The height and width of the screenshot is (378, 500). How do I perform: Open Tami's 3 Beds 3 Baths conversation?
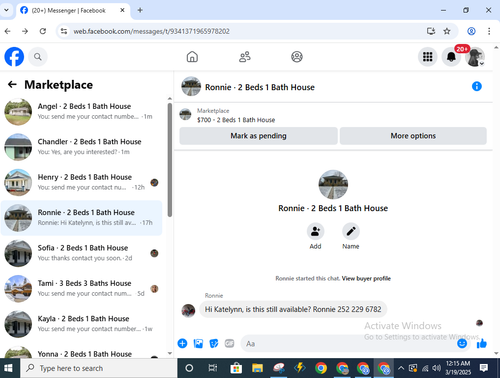(x=81, y=288)
